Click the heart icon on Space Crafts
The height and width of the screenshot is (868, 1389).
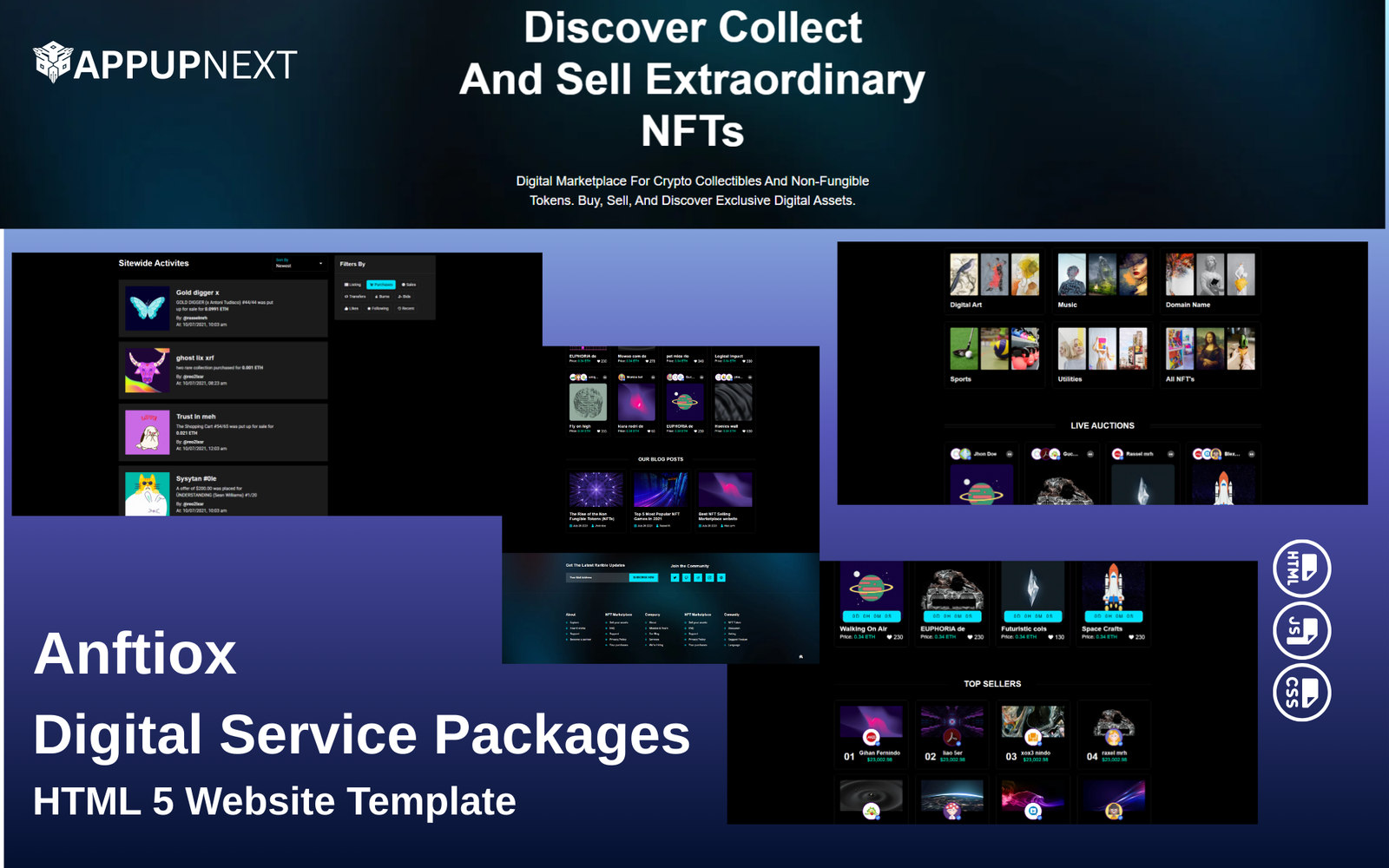point(1131,637)
